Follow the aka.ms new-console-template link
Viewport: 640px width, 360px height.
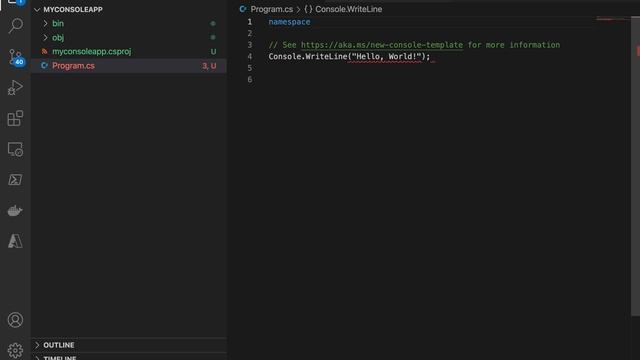coord(382,45)
